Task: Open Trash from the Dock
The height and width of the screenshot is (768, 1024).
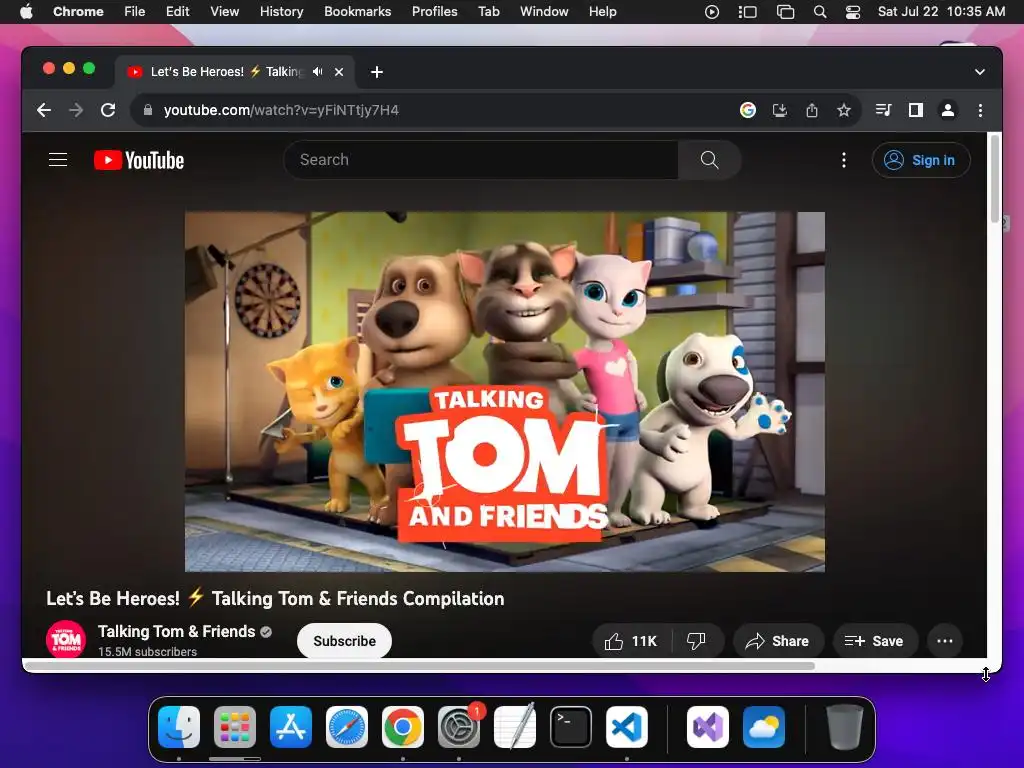Action: pyautogui.click(x=844, y=727)
